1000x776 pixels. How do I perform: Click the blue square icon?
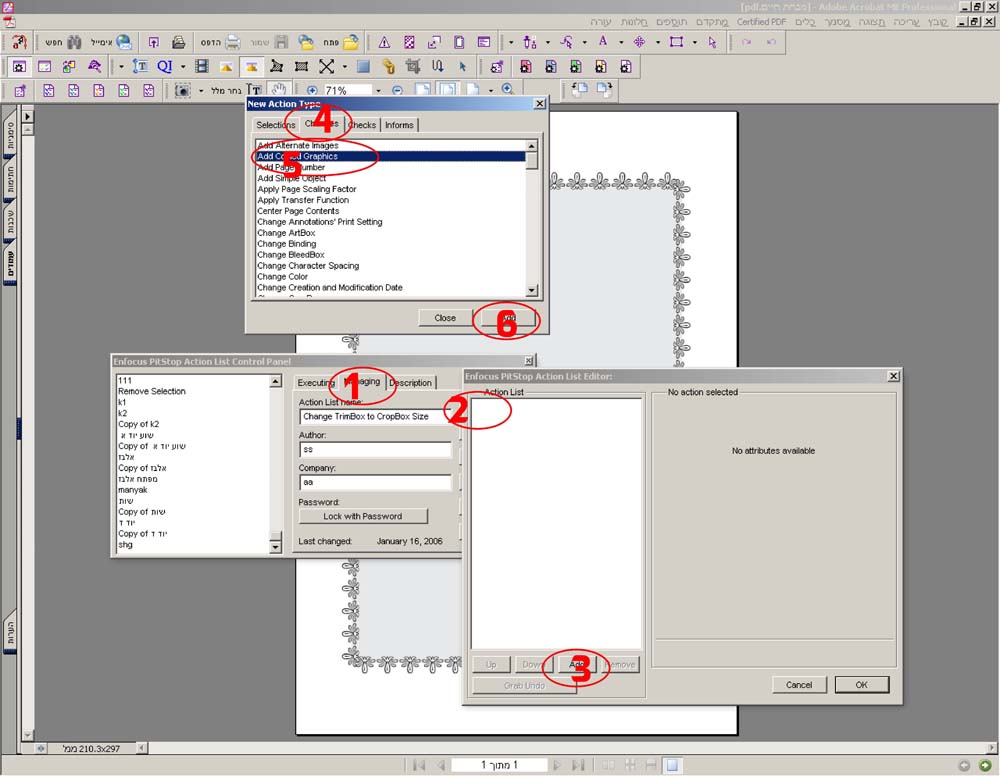(x=363, y=66)
